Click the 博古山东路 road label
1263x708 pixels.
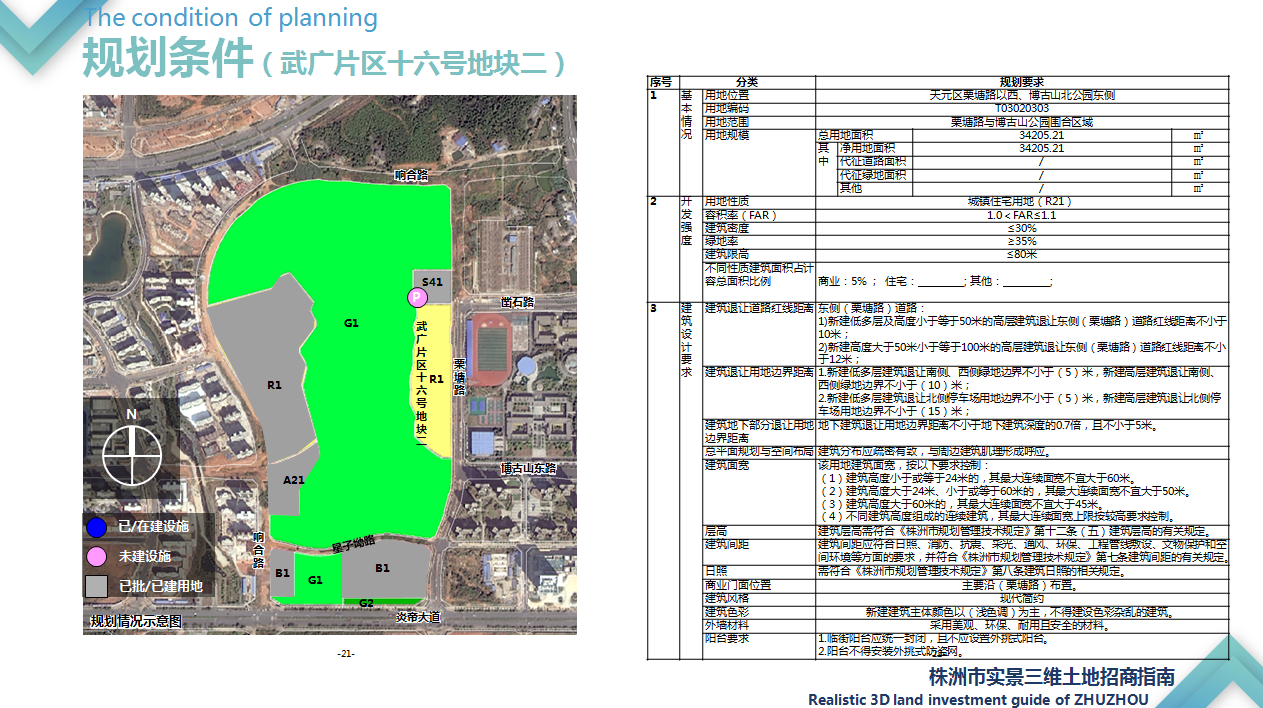528,468
